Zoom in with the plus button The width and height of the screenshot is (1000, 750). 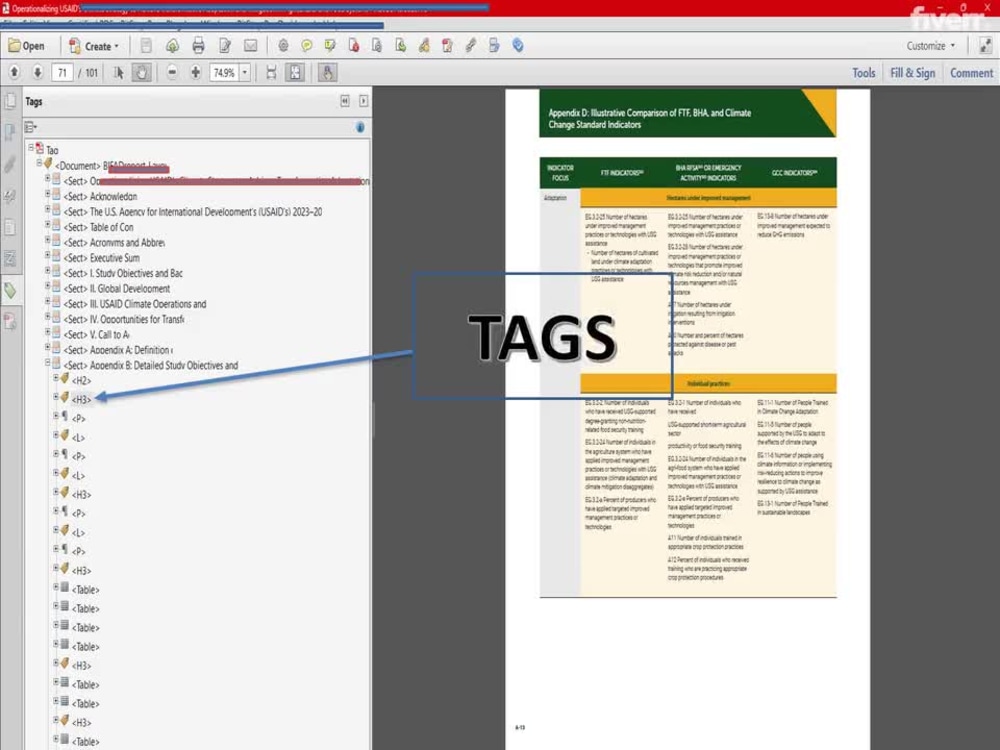click(x=196, y=73)
